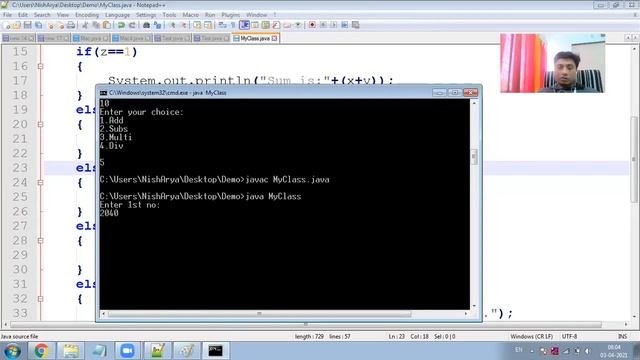Open Find using the binoculars icon
Viewport: 640px width, 360px height.
pyautogui.click(x=146, y=25)
